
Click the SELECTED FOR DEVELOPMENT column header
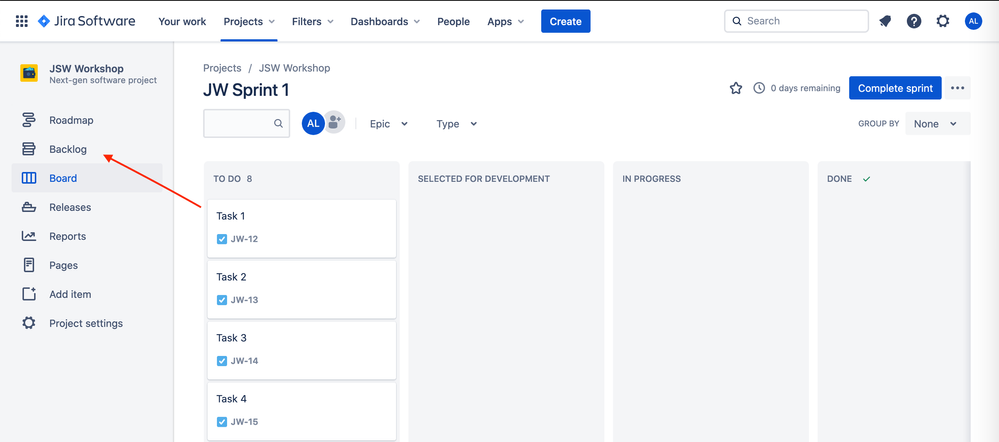pyautogui.click(x=484, y=179)
